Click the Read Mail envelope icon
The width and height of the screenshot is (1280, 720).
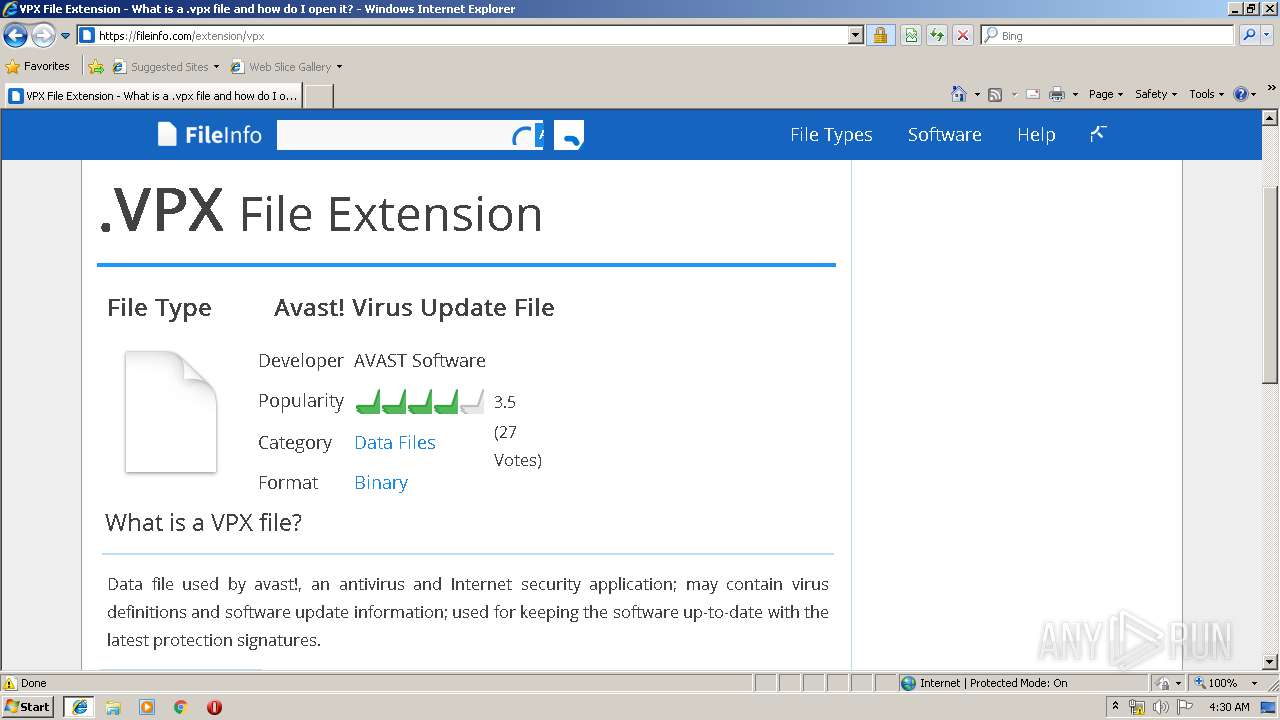pyautogui.click(x=1032, y=94)
